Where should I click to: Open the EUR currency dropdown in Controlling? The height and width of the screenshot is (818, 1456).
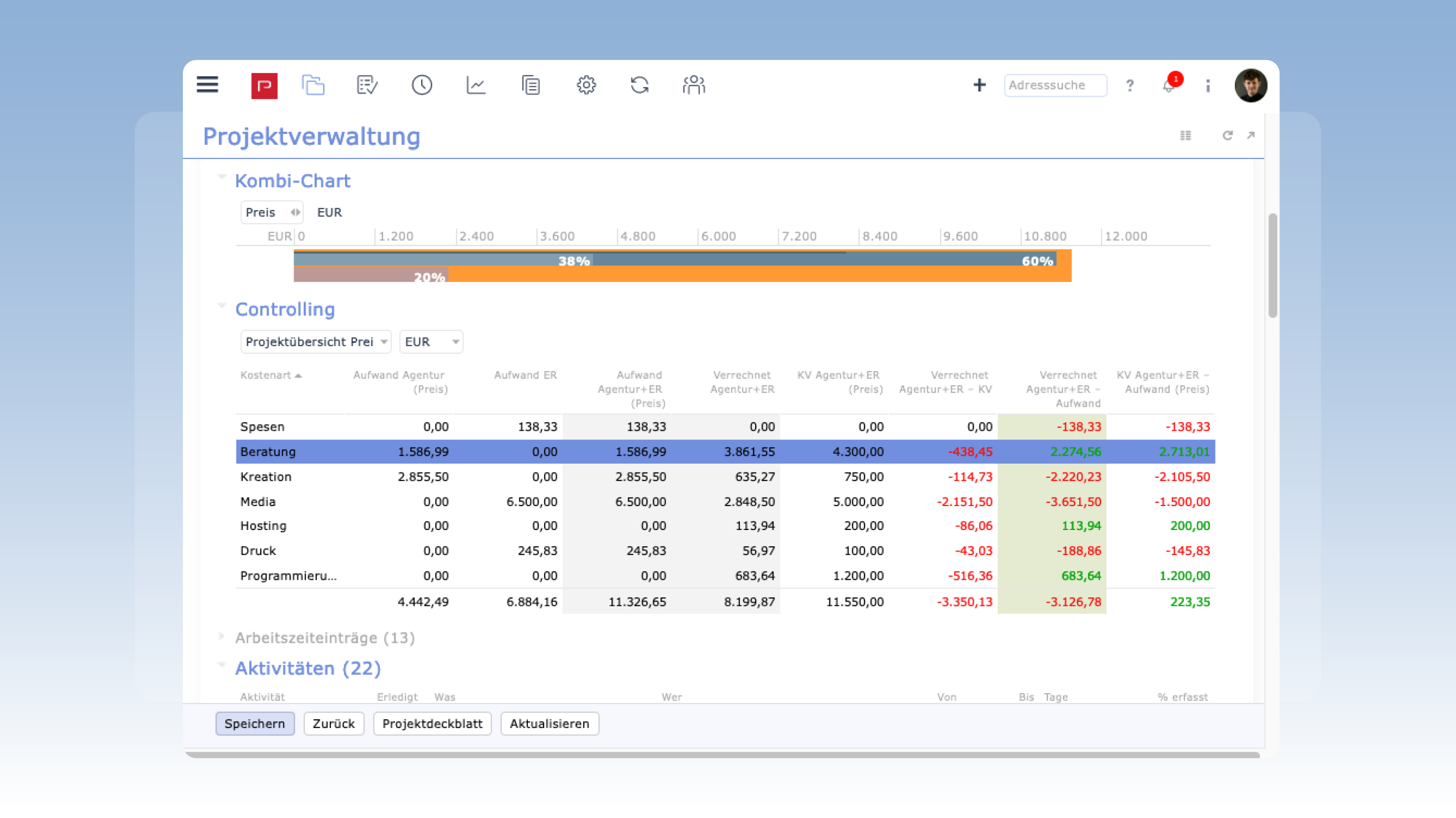pos(431,342)
